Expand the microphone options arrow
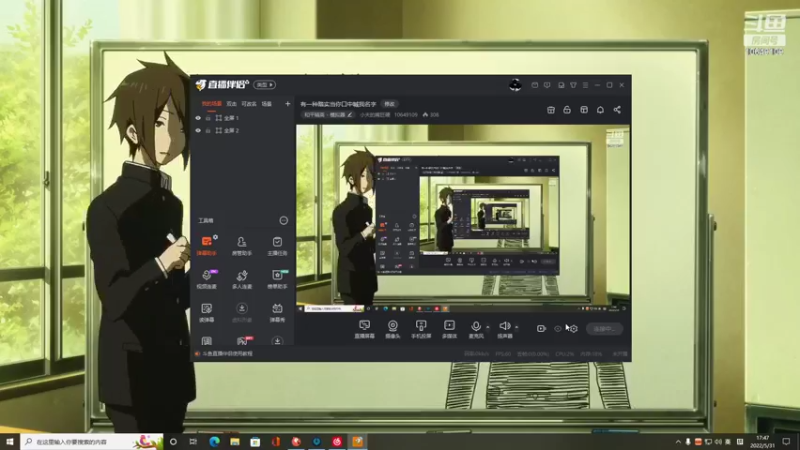Image resolution: width=800 pixels, height=450 pixels. coord(488,327)
